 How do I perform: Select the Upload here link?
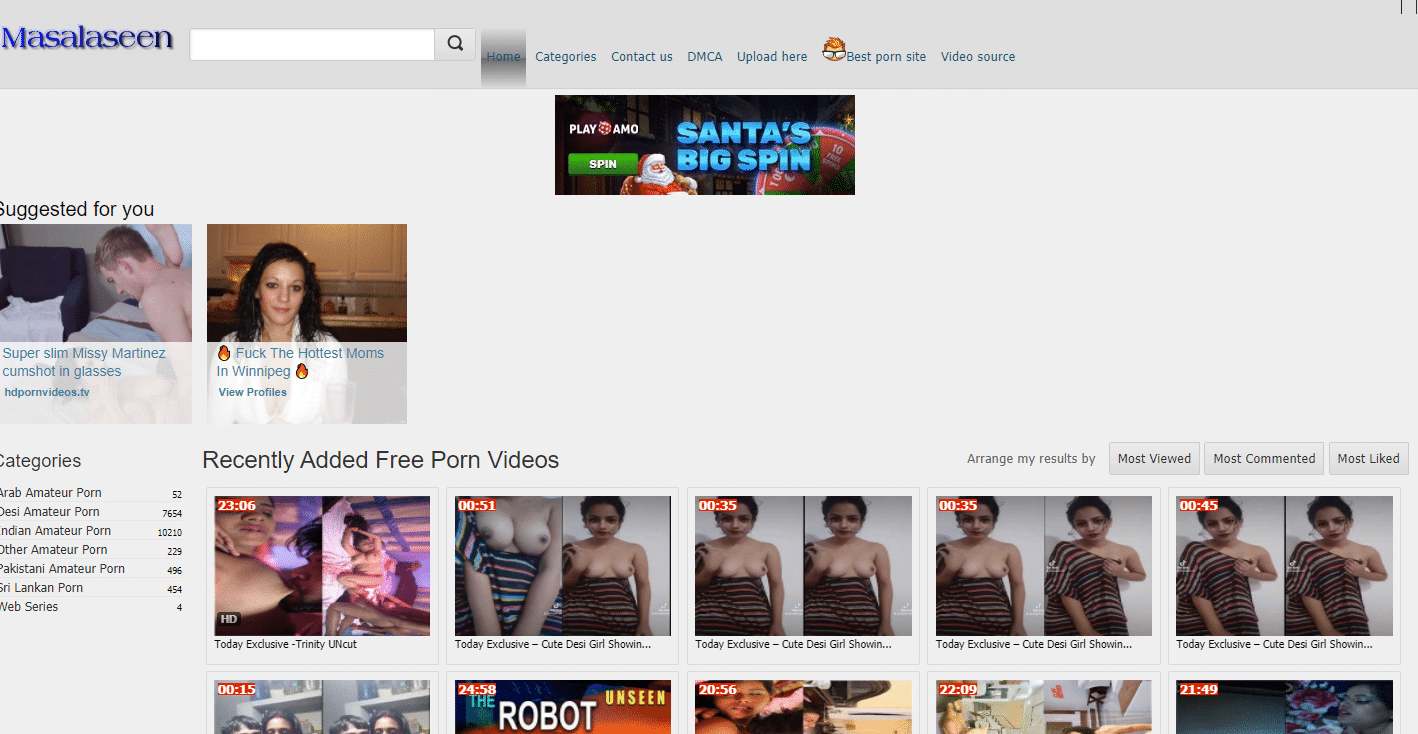click(771, 57)
